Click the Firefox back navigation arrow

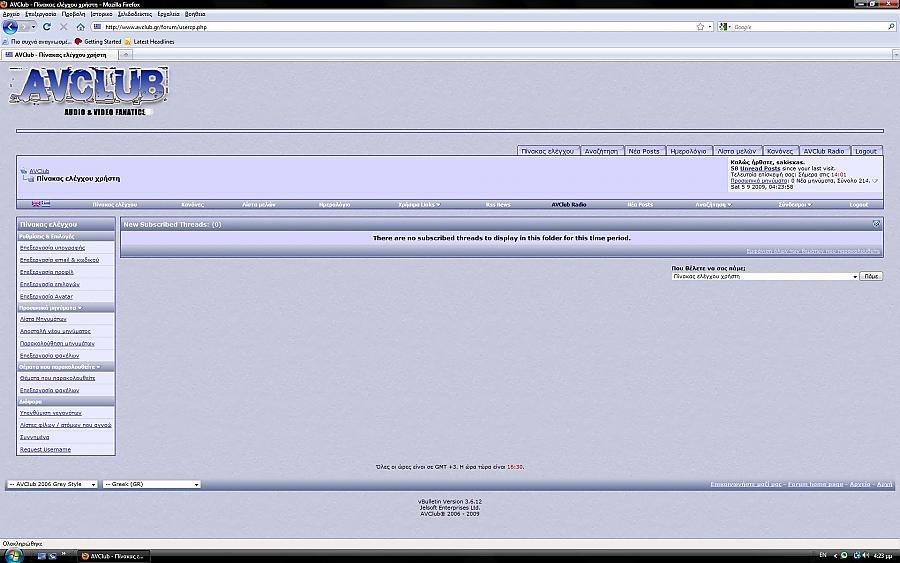point(11,27)
